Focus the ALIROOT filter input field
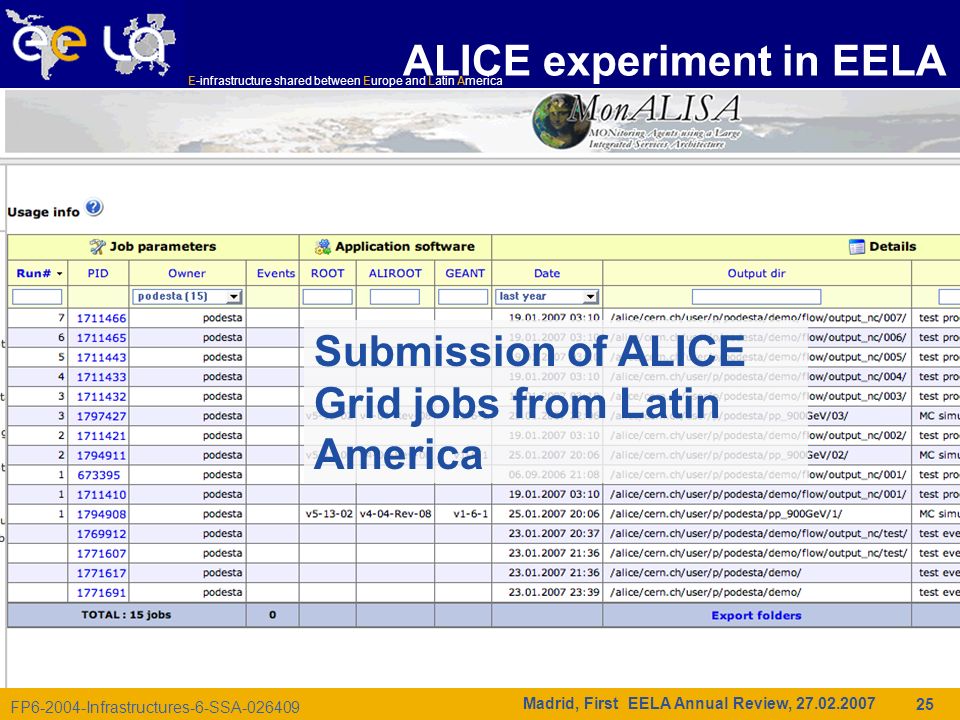 (395, 297)
